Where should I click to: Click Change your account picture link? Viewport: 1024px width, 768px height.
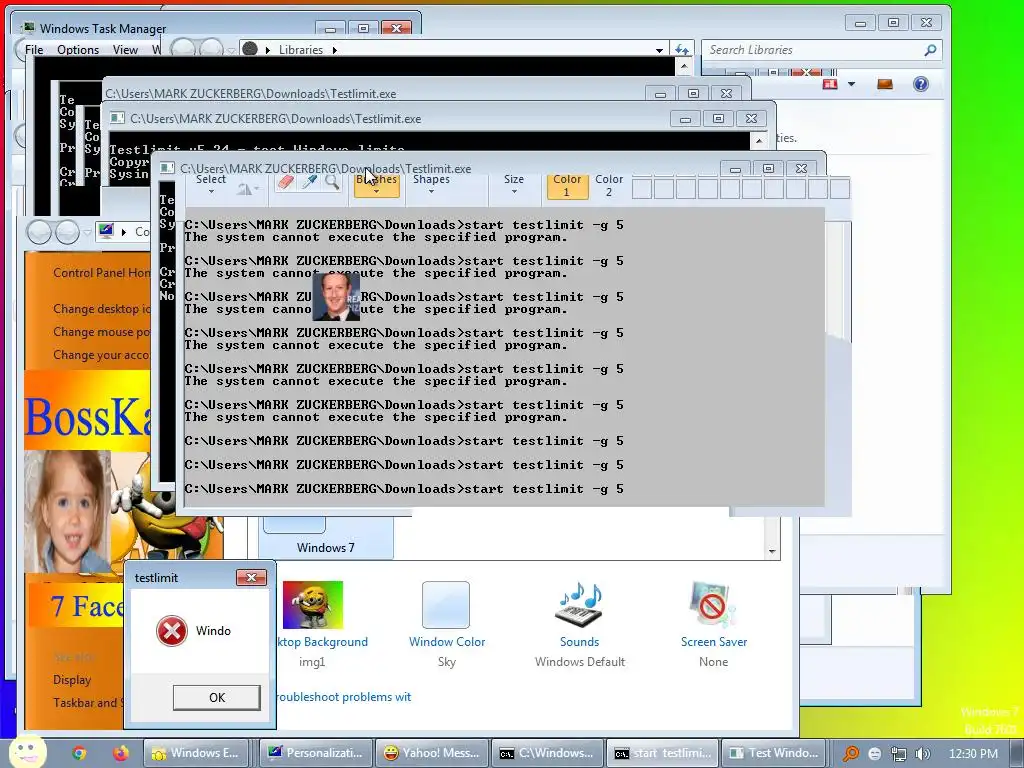coord(101,355)
